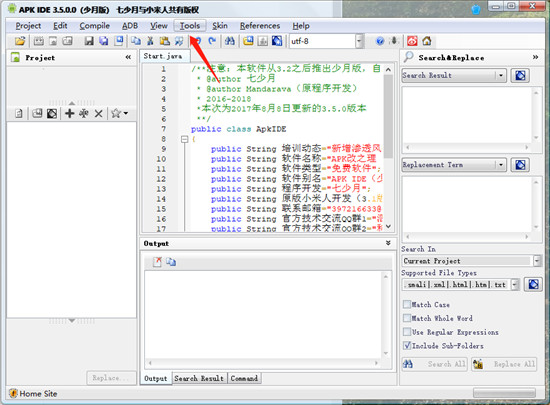Image resolution: width=550 pixels, height=405 pixels.
Task: Click the red Weibo toolbar icon
Action: click(x=412, y=41)
